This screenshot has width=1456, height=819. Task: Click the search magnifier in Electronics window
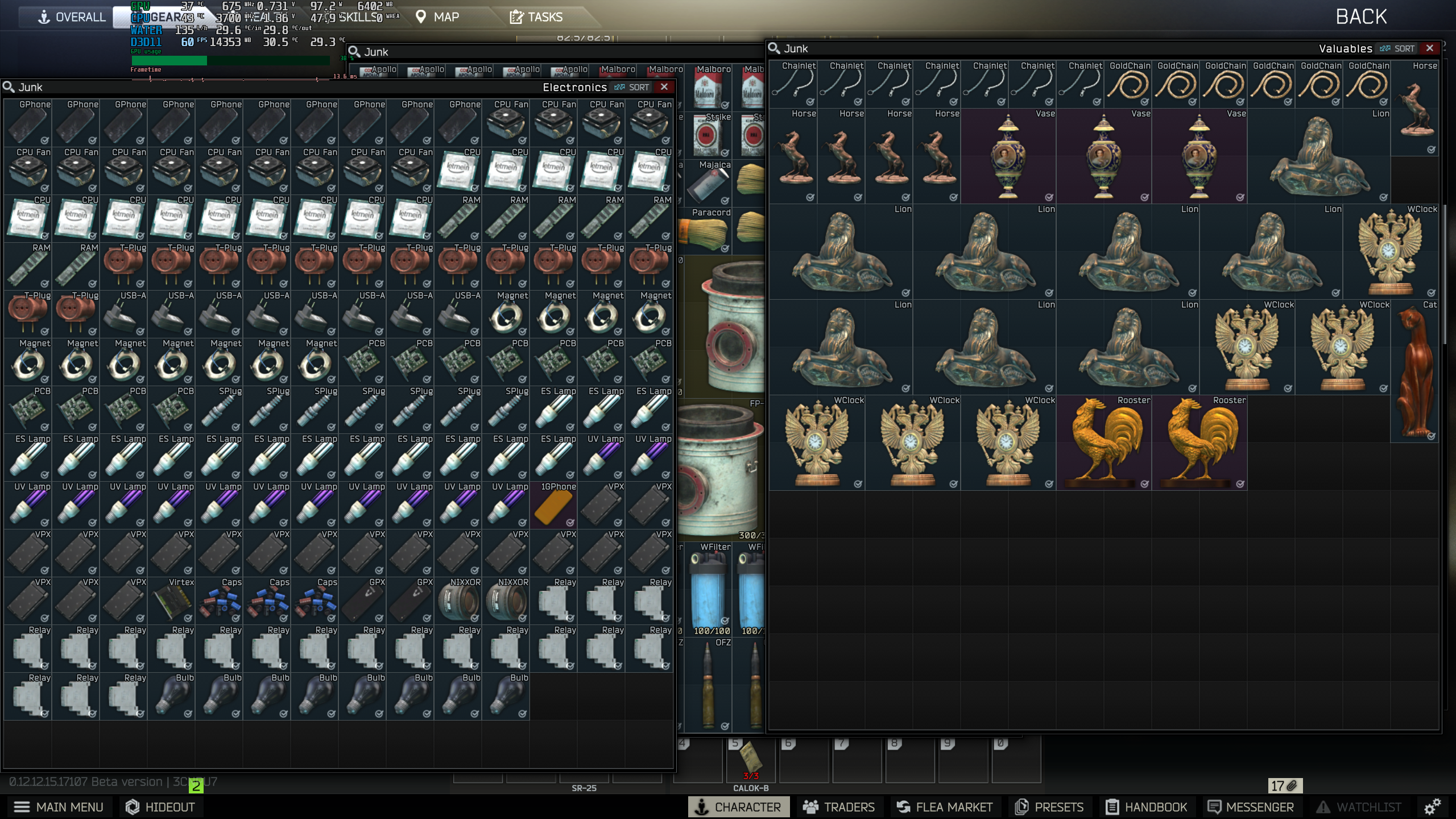(9, 87)
